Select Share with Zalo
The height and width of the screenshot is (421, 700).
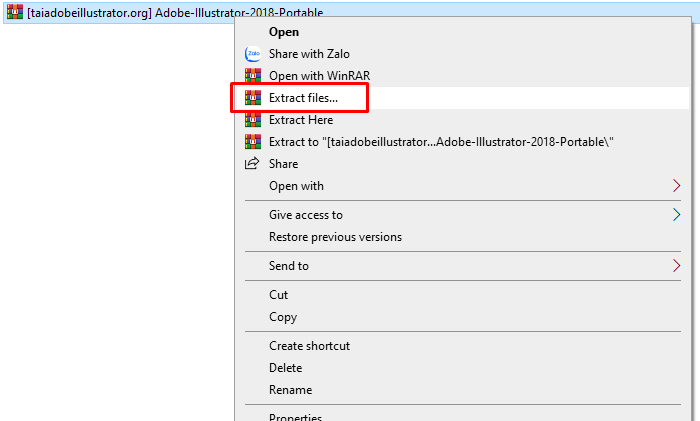click(x=309, y=54)
